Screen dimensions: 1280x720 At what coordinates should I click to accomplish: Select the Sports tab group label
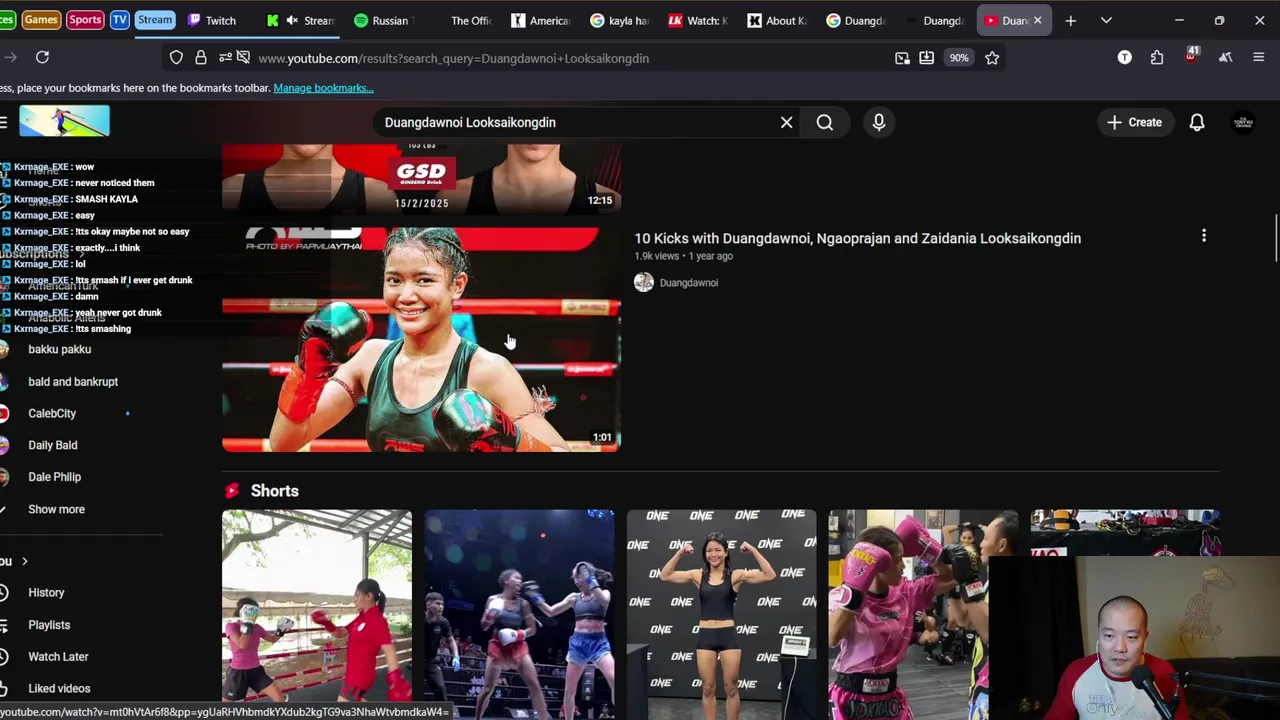pos(85,20)
